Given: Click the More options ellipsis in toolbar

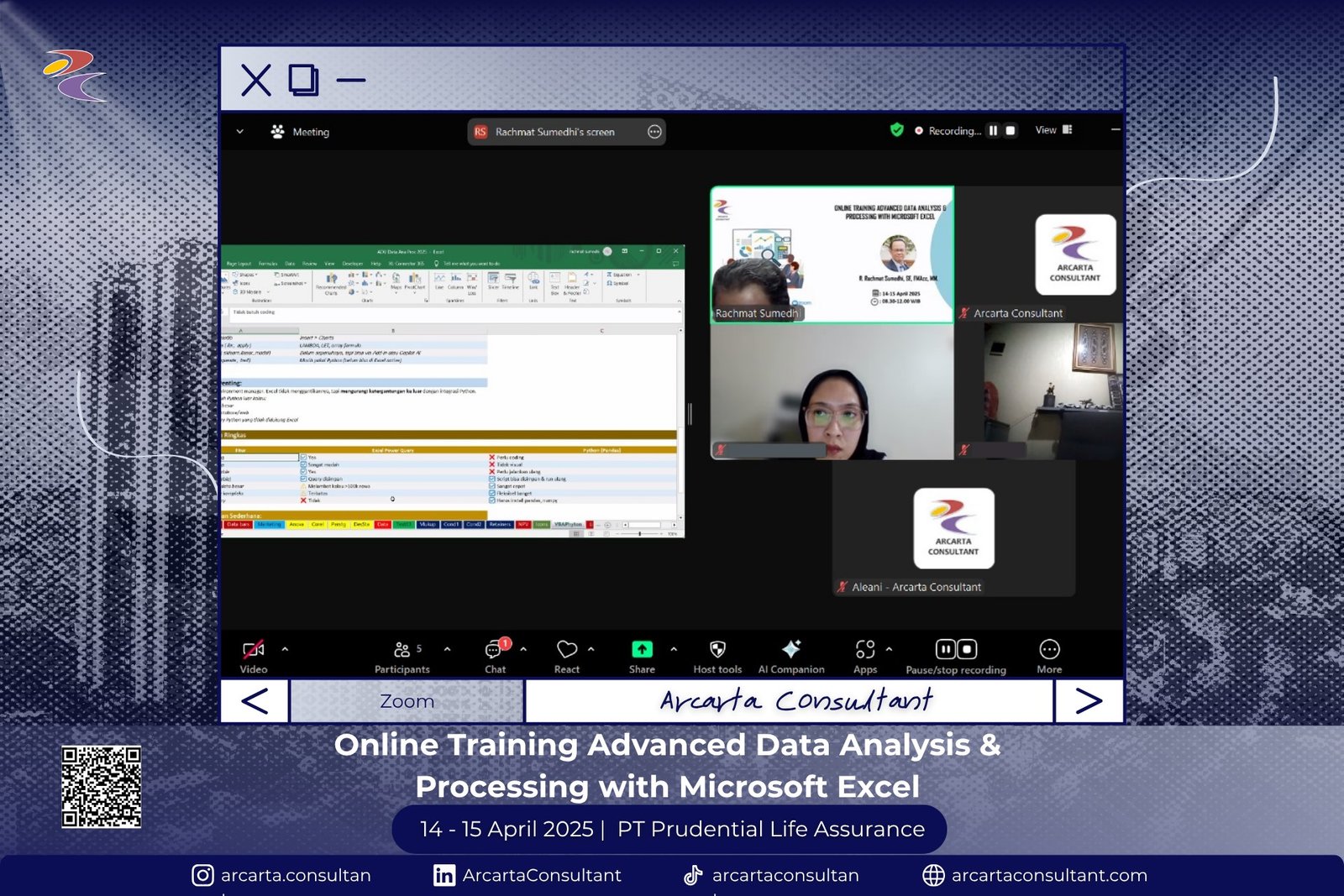Looking at the screenshot, I should [x=1049, y=650].
